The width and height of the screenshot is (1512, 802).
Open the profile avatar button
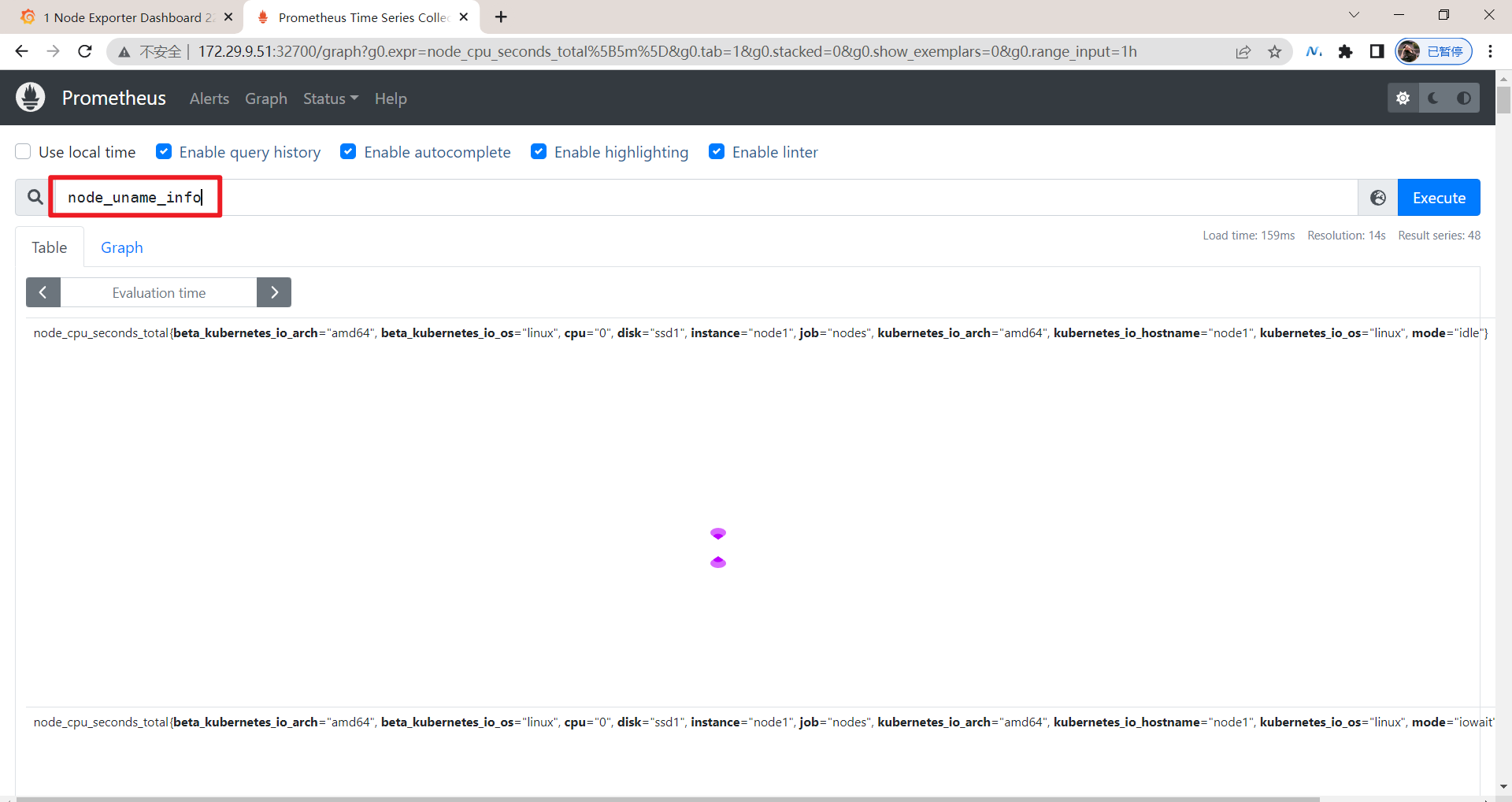[1433, 52]
